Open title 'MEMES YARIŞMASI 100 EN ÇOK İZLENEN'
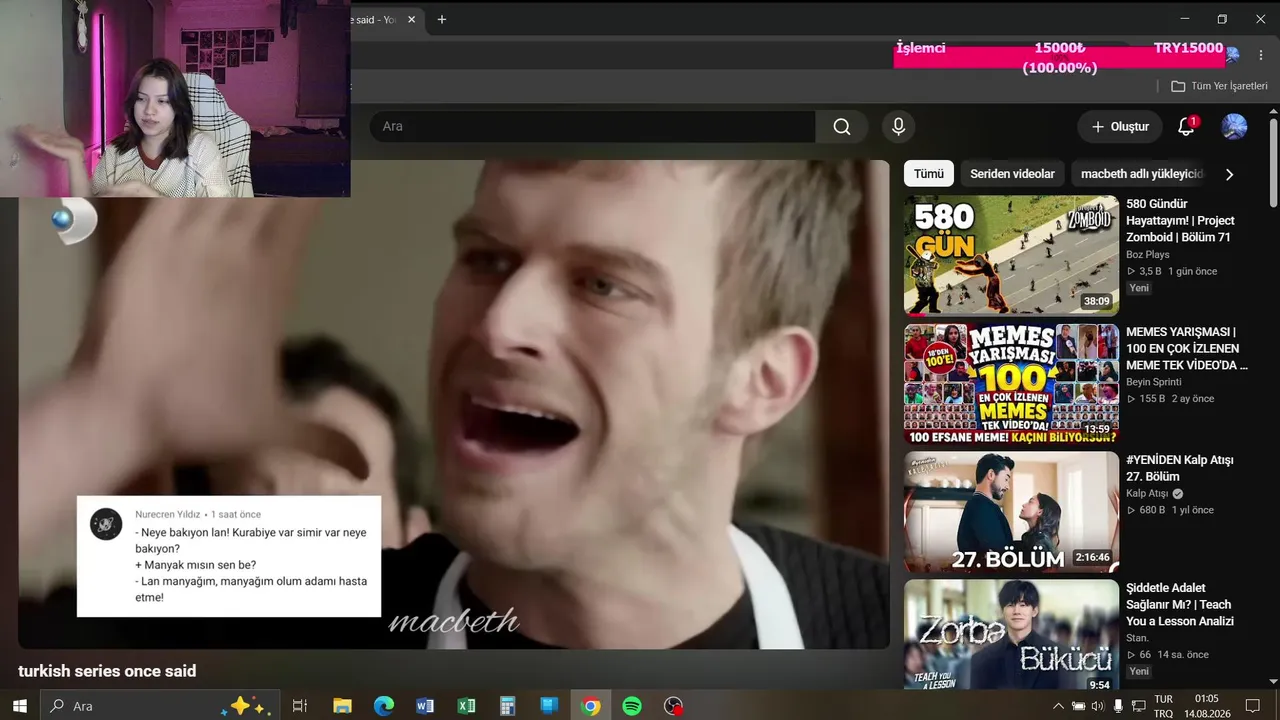The image size is (1280, 720). pos(1187,349)
